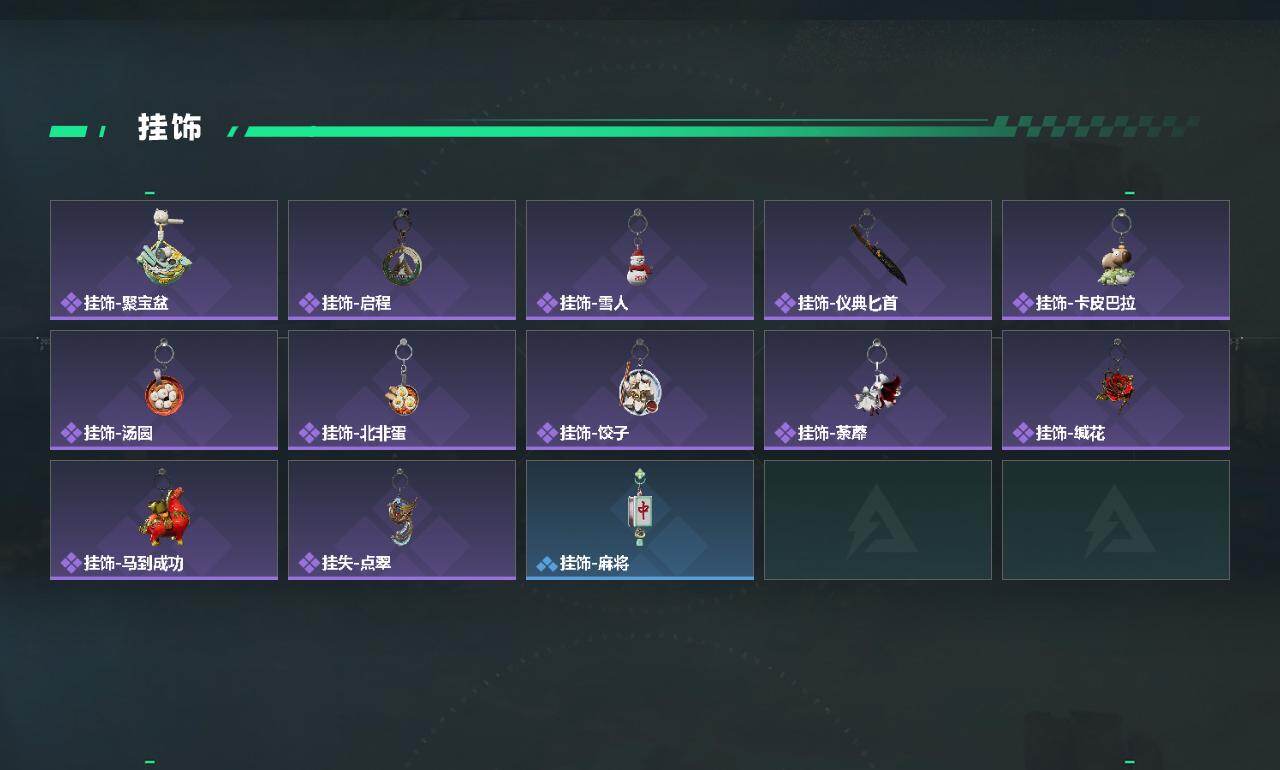1280x770 pixels.
Task: Click blue rarity diamond beside 挂饰-麻将
Action: click(547, 564)
